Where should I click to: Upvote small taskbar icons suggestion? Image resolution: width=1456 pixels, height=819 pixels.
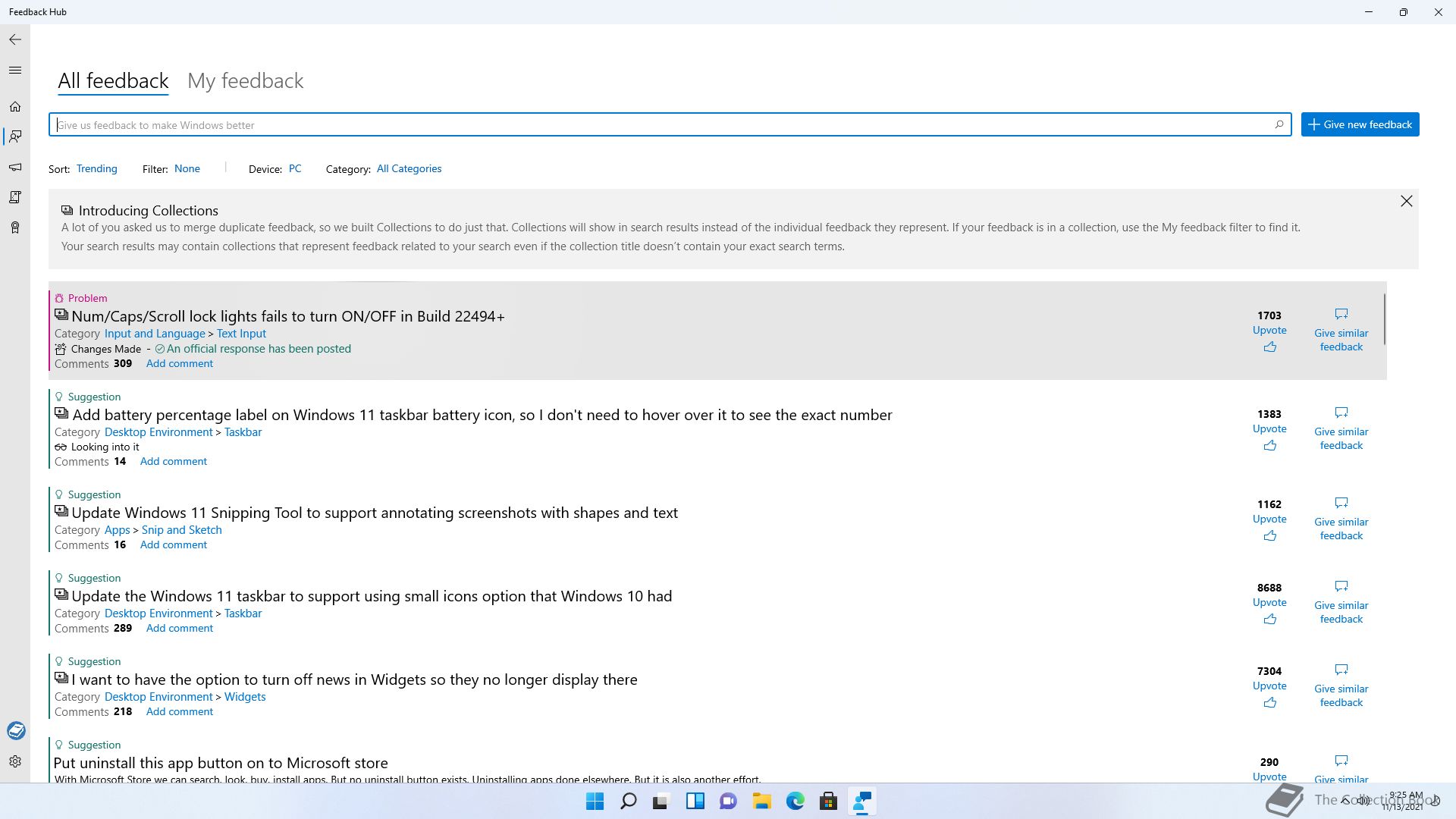pyautogui.click(x=1269, y=610)
